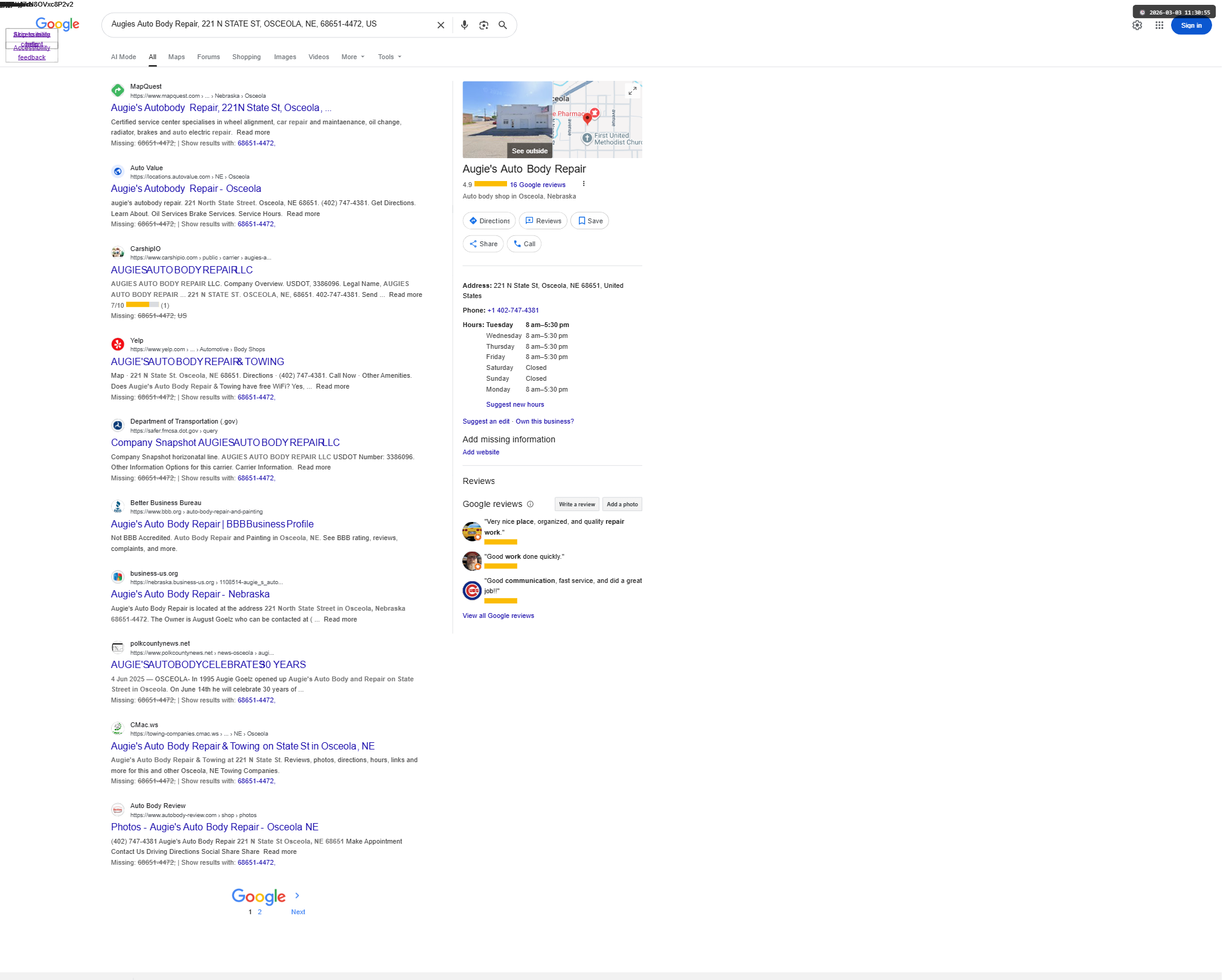Click the Better Business Bureau favicon
Viewport: 1229px width, 980px height.
click(118, 506)
